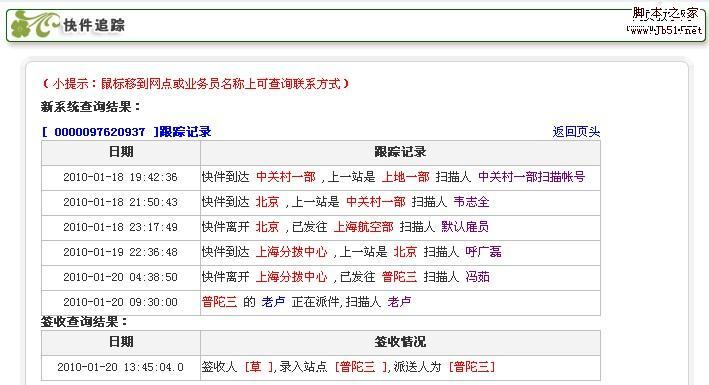Click tracking number 0000097620937 heading

click(126, 132)
